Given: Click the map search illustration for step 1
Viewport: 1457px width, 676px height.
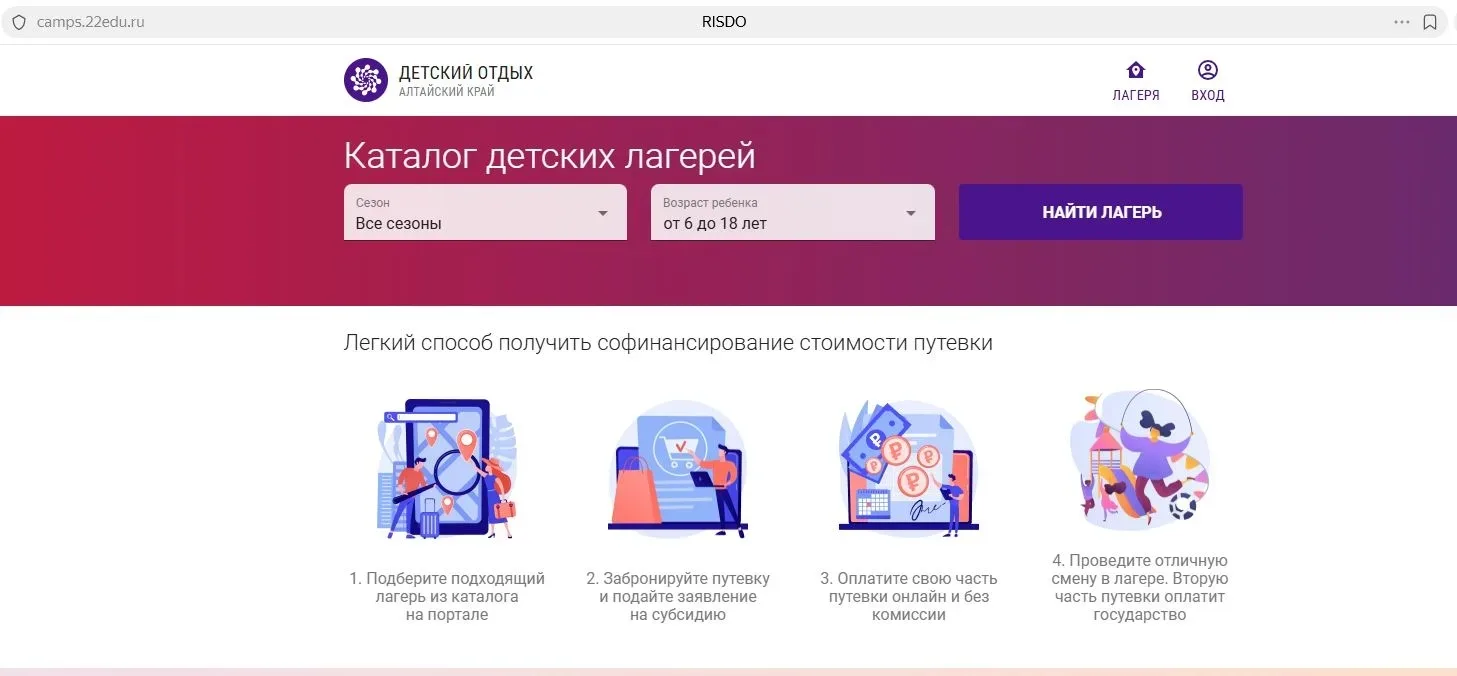Looking at the screenshot, I should click(447, 469).
